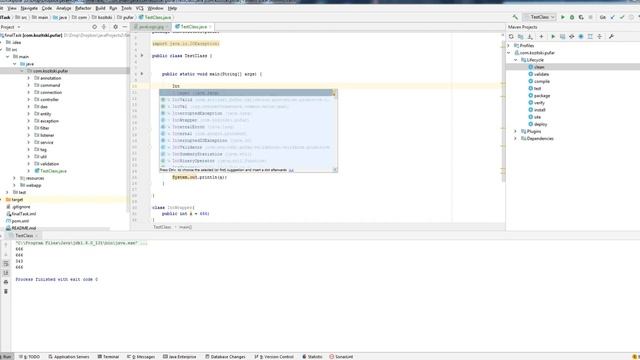Start debugging with the bug icon
Viewport: 640px width, 360px height.
(572, 17)
